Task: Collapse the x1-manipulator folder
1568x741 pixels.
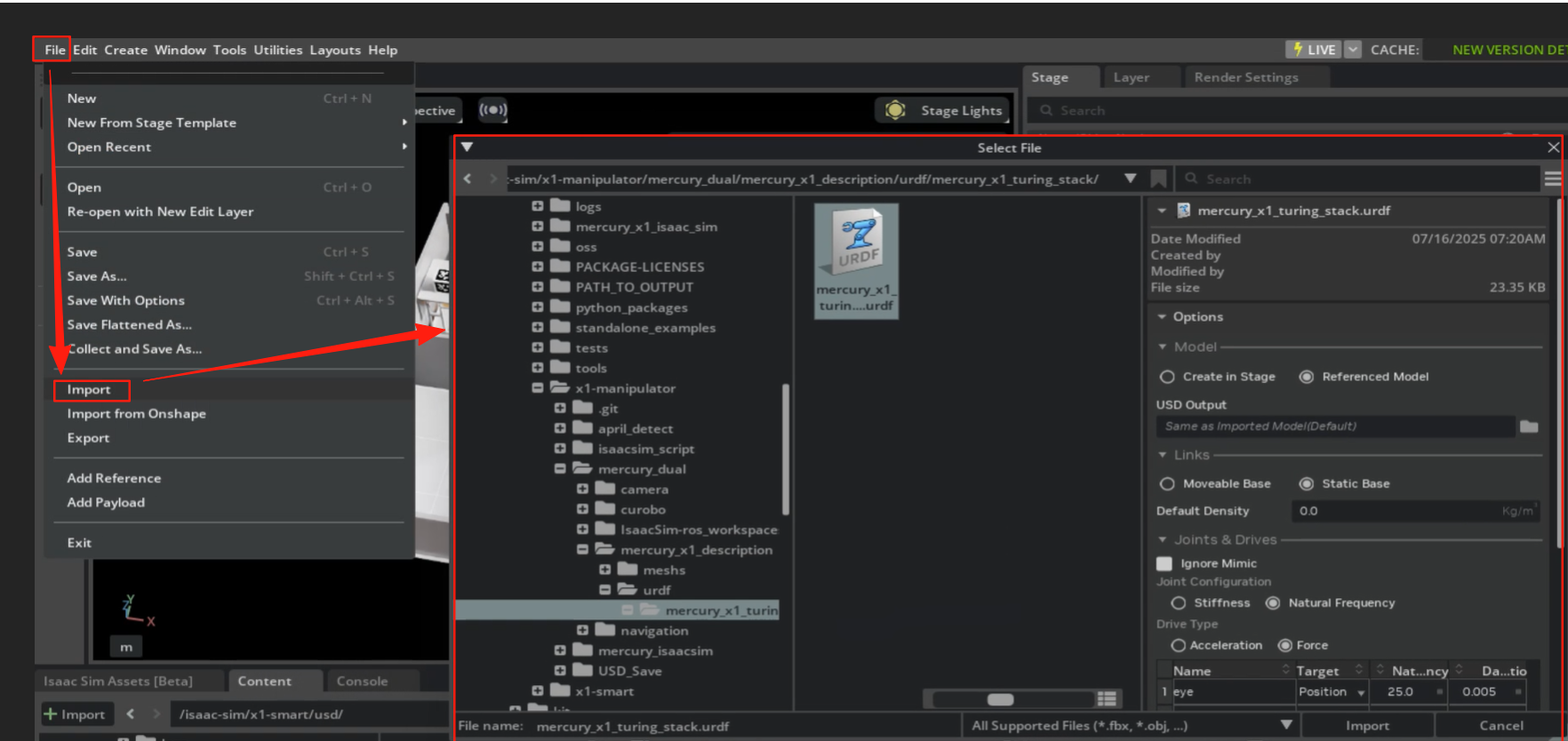Action: [x=538, y=388]
